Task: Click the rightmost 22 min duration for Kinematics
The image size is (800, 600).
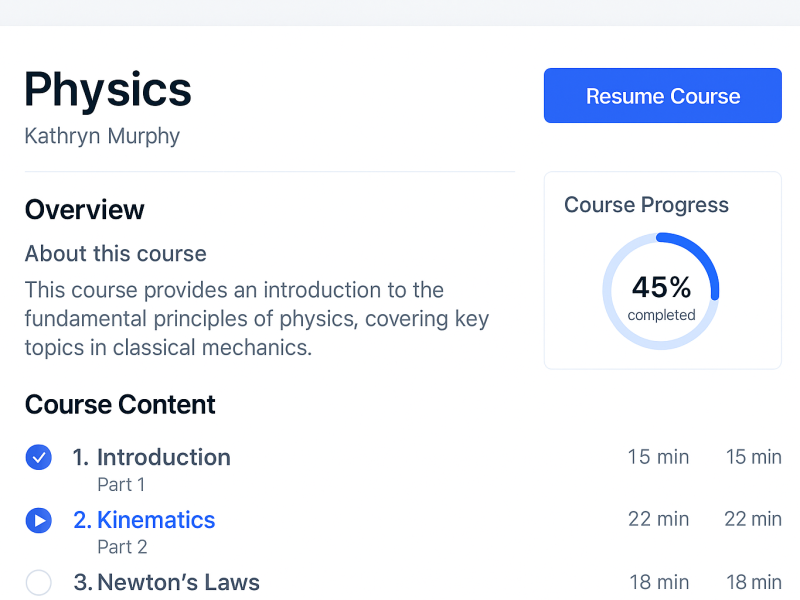Action: click(753, 519)
